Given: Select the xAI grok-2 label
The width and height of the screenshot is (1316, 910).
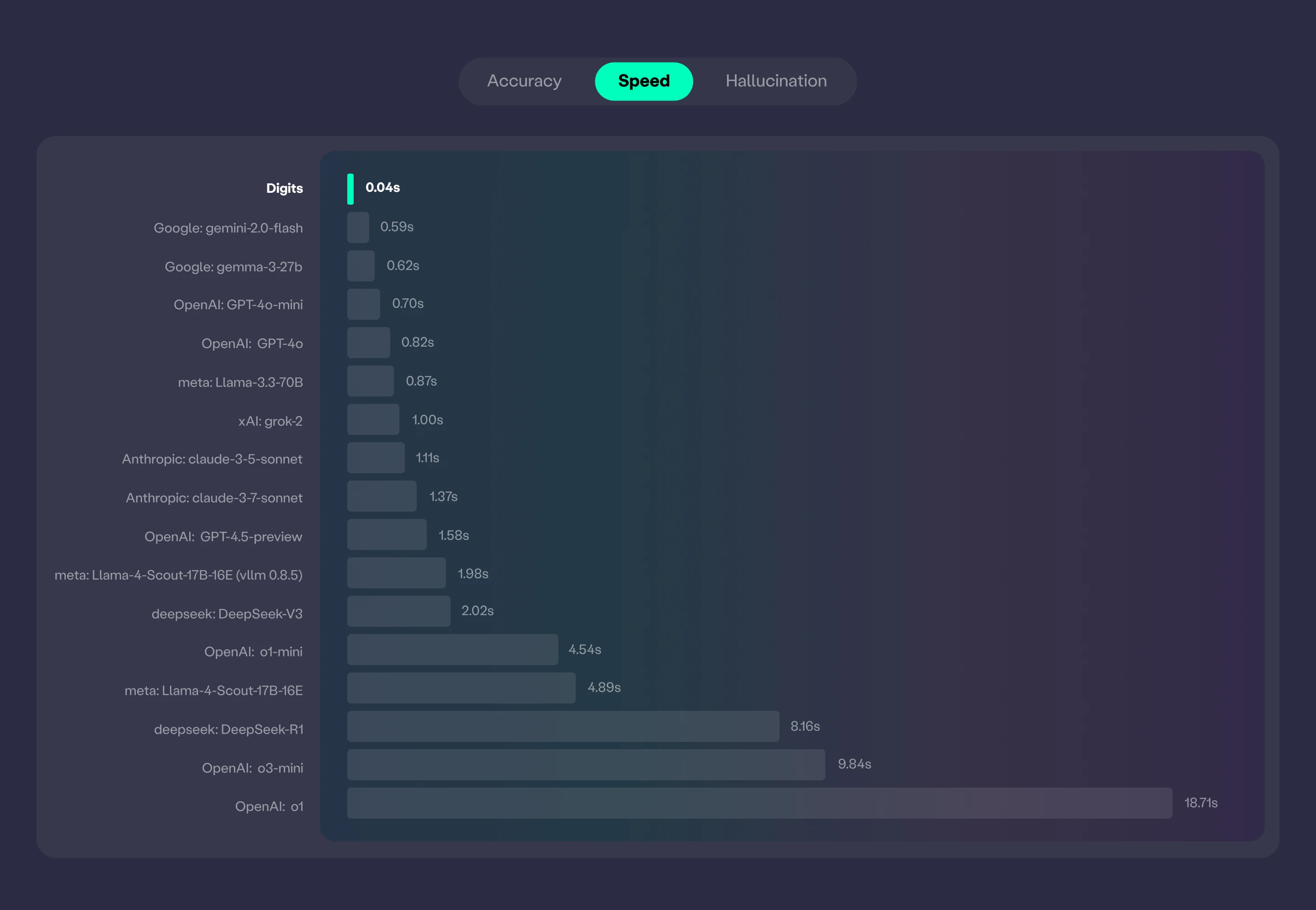Looking at the screenshot, I should click(270, 421).
